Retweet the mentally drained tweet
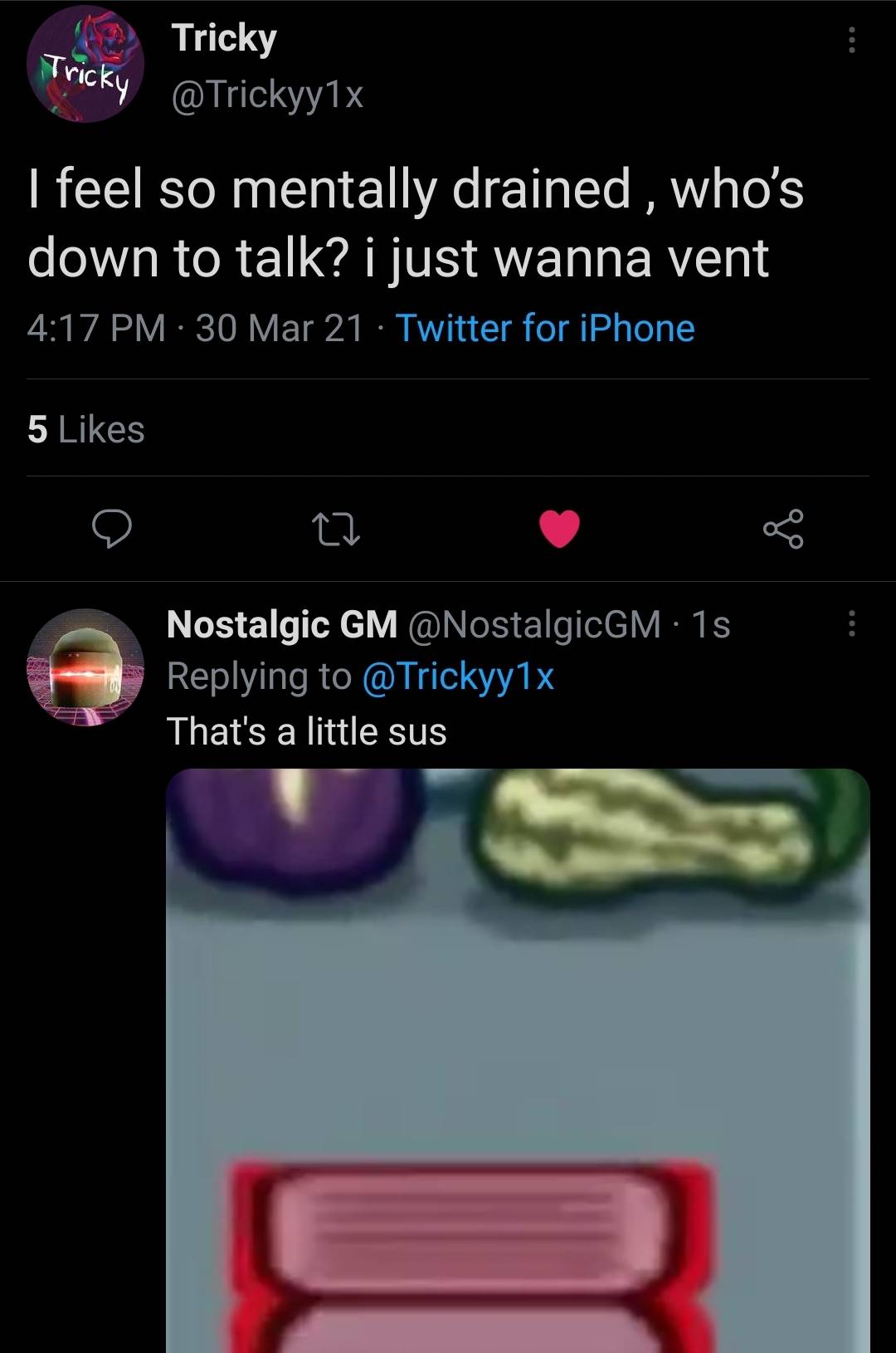The image size is (896, 1353). [334, 529]
